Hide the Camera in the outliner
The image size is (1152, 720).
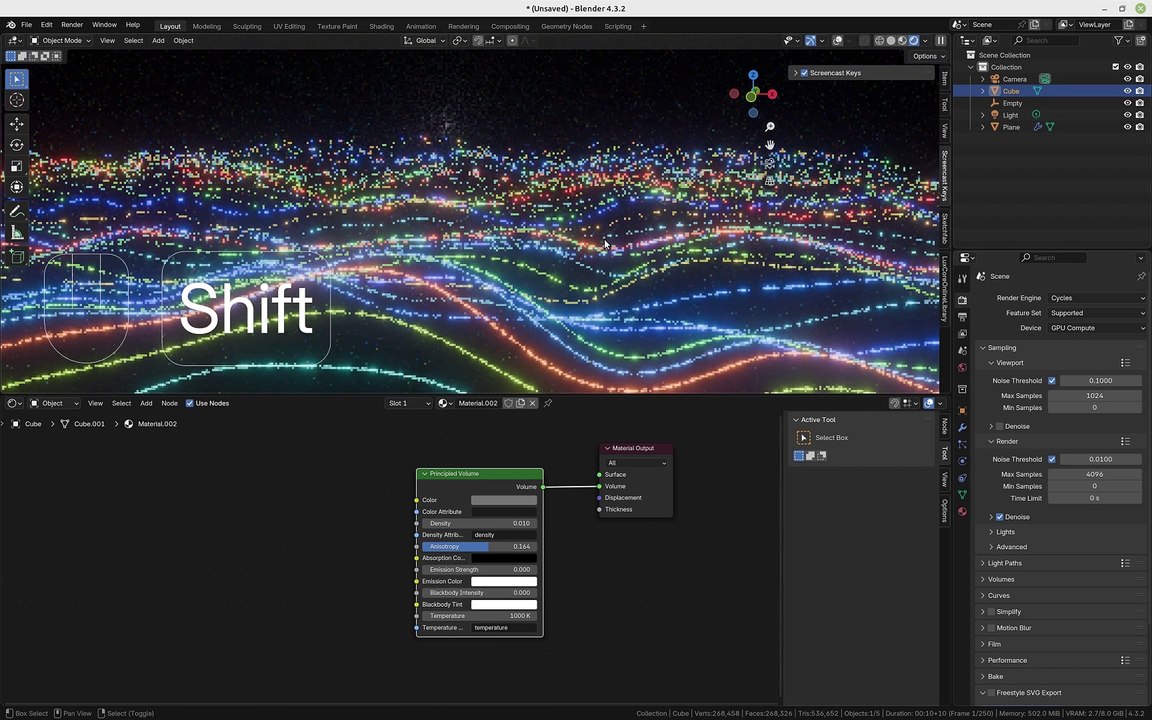(x=1127, y=79)
